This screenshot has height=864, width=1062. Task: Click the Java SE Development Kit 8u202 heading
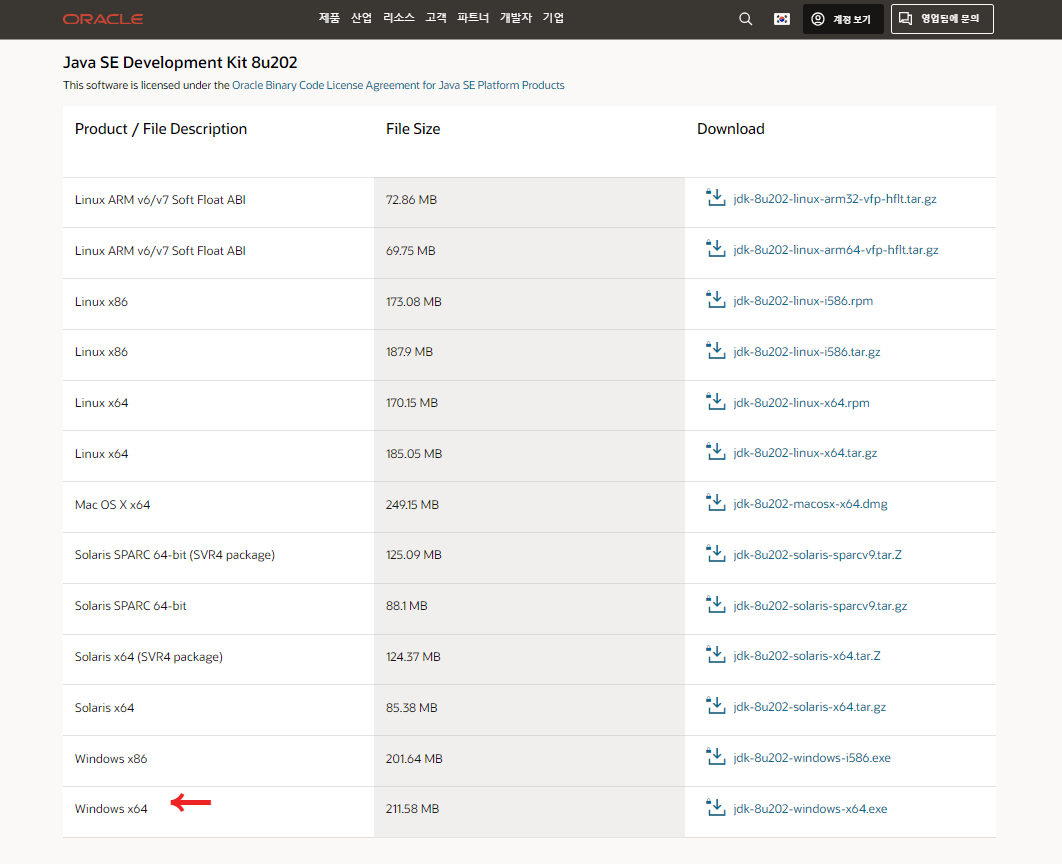pos(180,62)
